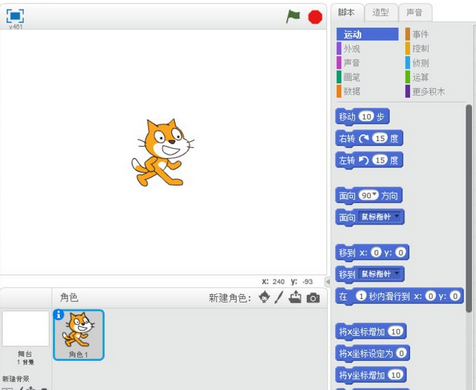Switch to the 声音 sounds tab
The width and height of the screenshot is (476, 390).
[x=415, y=13]
